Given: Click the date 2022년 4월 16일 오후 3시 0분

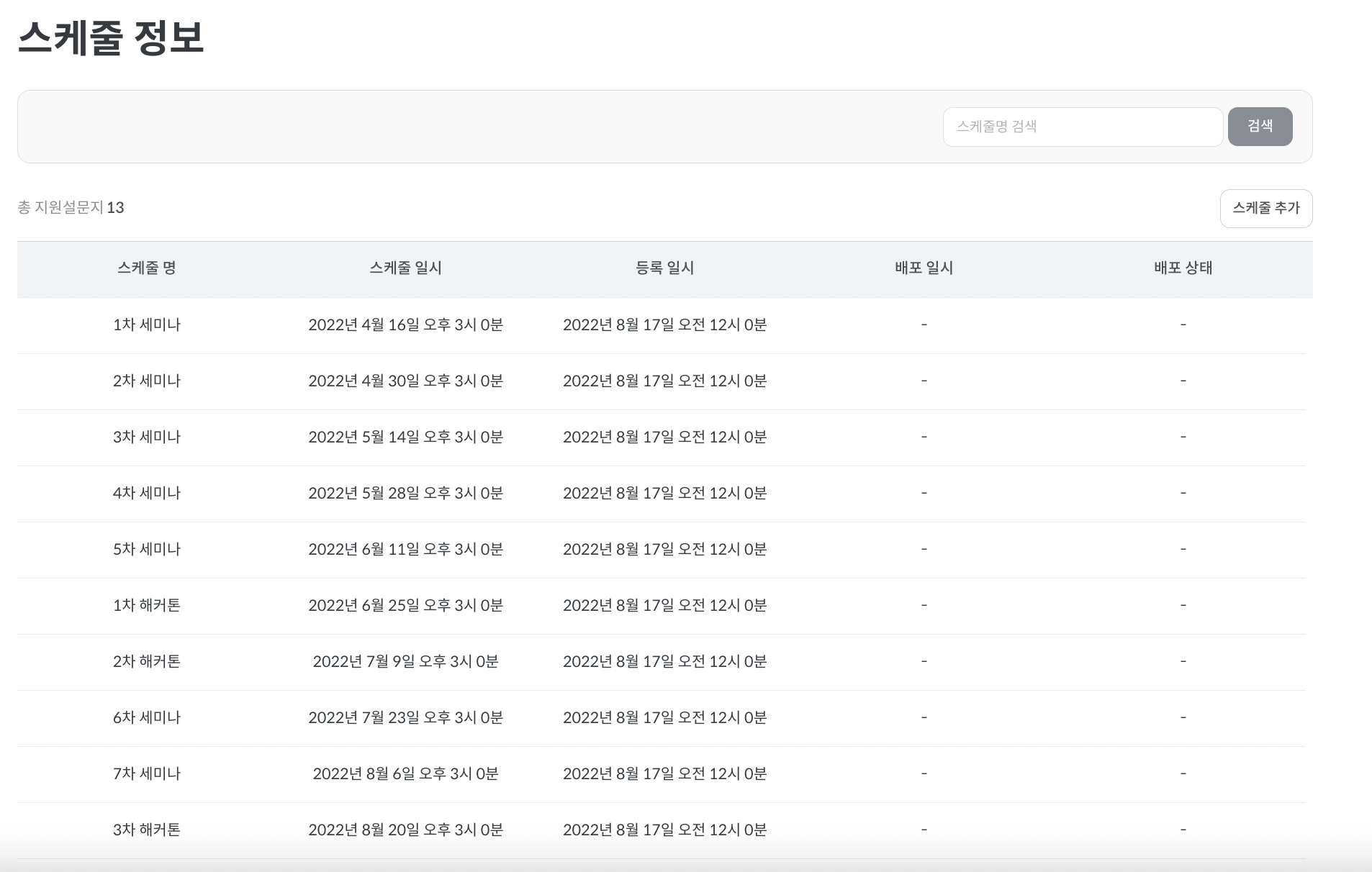Looking at the screenshot, I should [x=406, y=324].
